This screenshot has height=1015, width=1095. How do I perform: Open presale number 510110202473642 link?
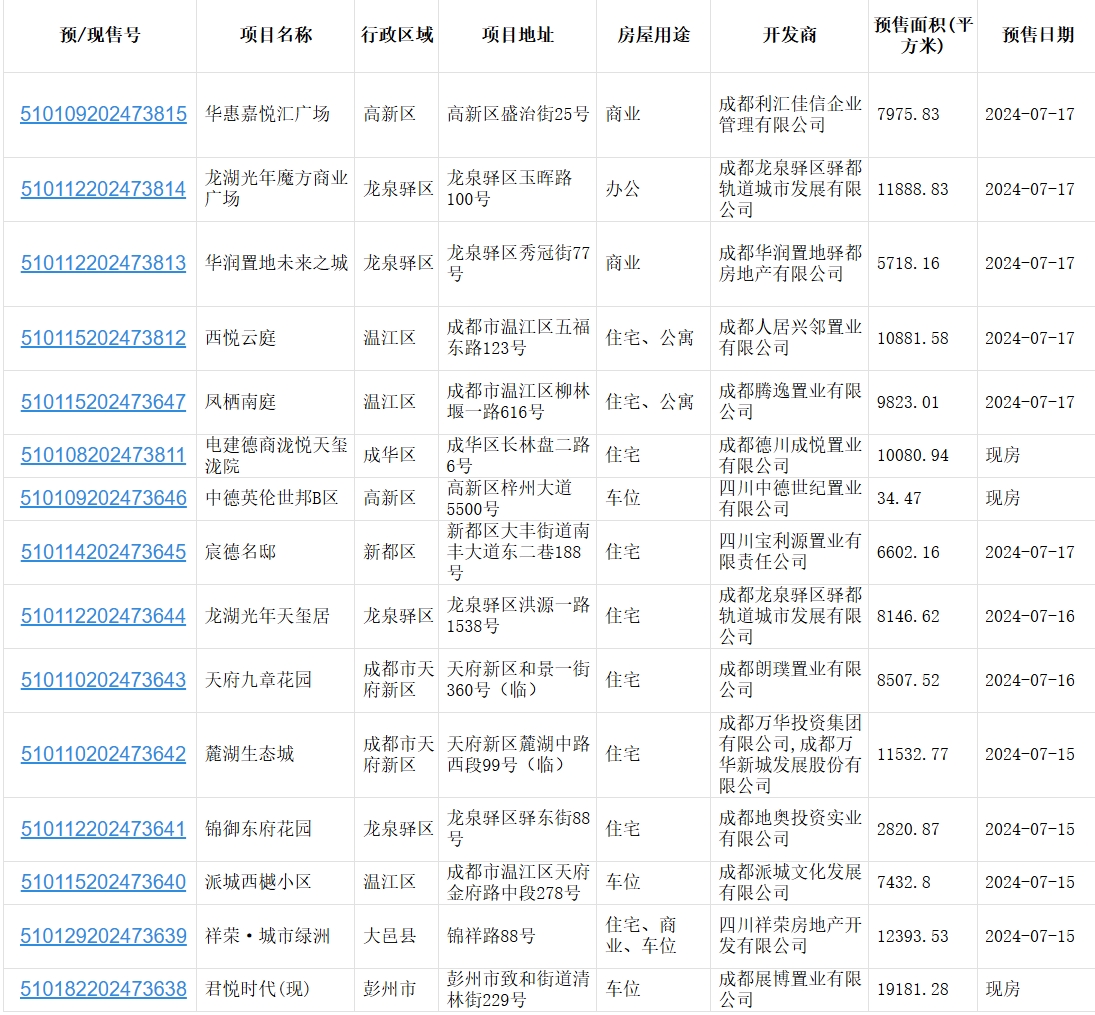[103, 754]
